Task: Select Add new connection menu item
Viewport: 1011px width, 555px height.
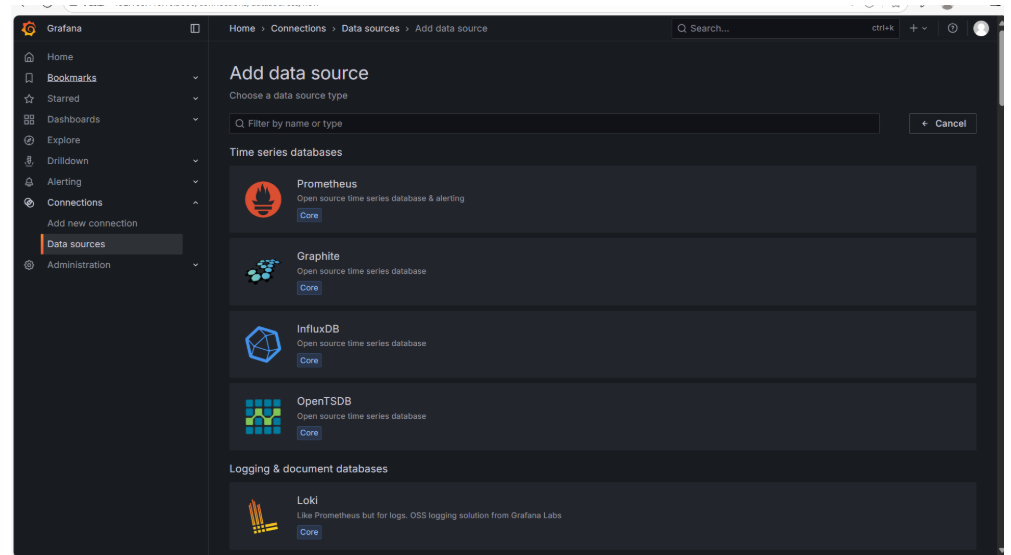Action: (92, 223)
